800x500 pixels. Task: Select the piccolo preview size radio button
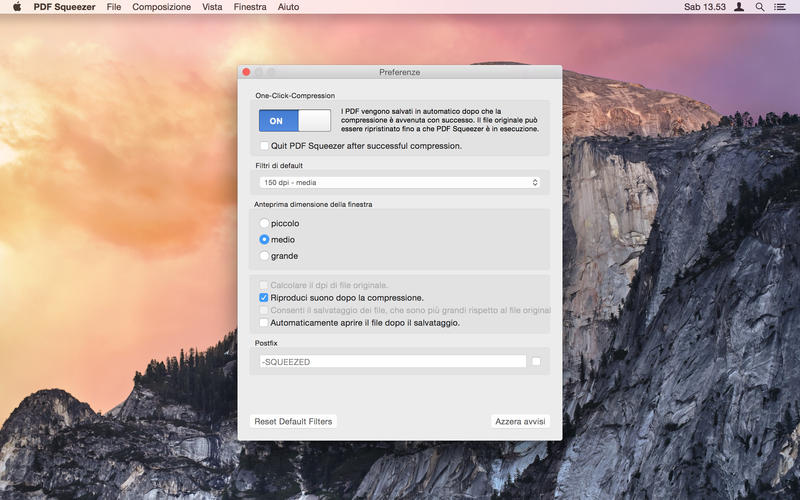264,223
